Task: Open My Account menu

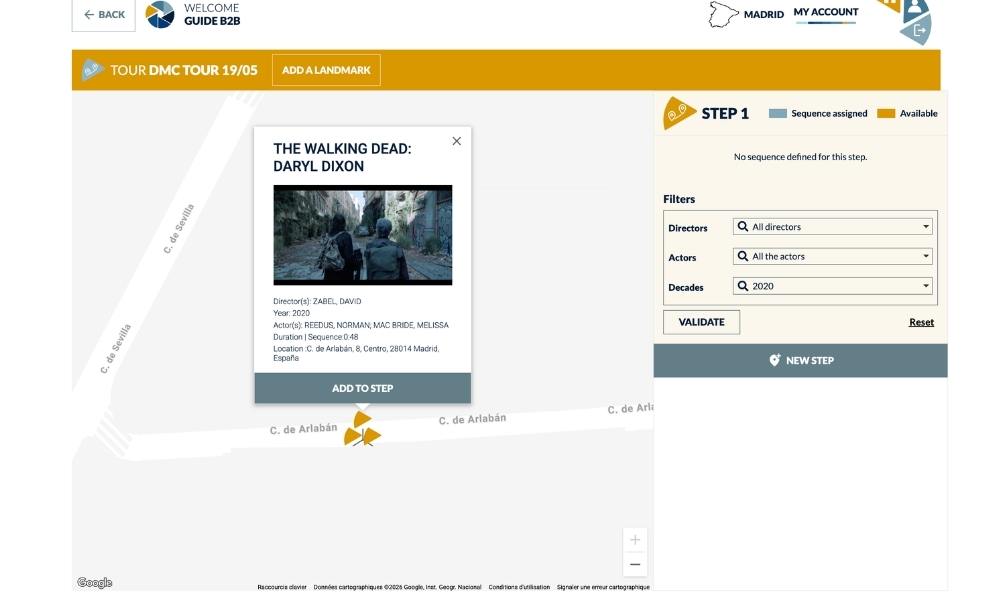Action: pyautogui.click(x=826, y=13)
